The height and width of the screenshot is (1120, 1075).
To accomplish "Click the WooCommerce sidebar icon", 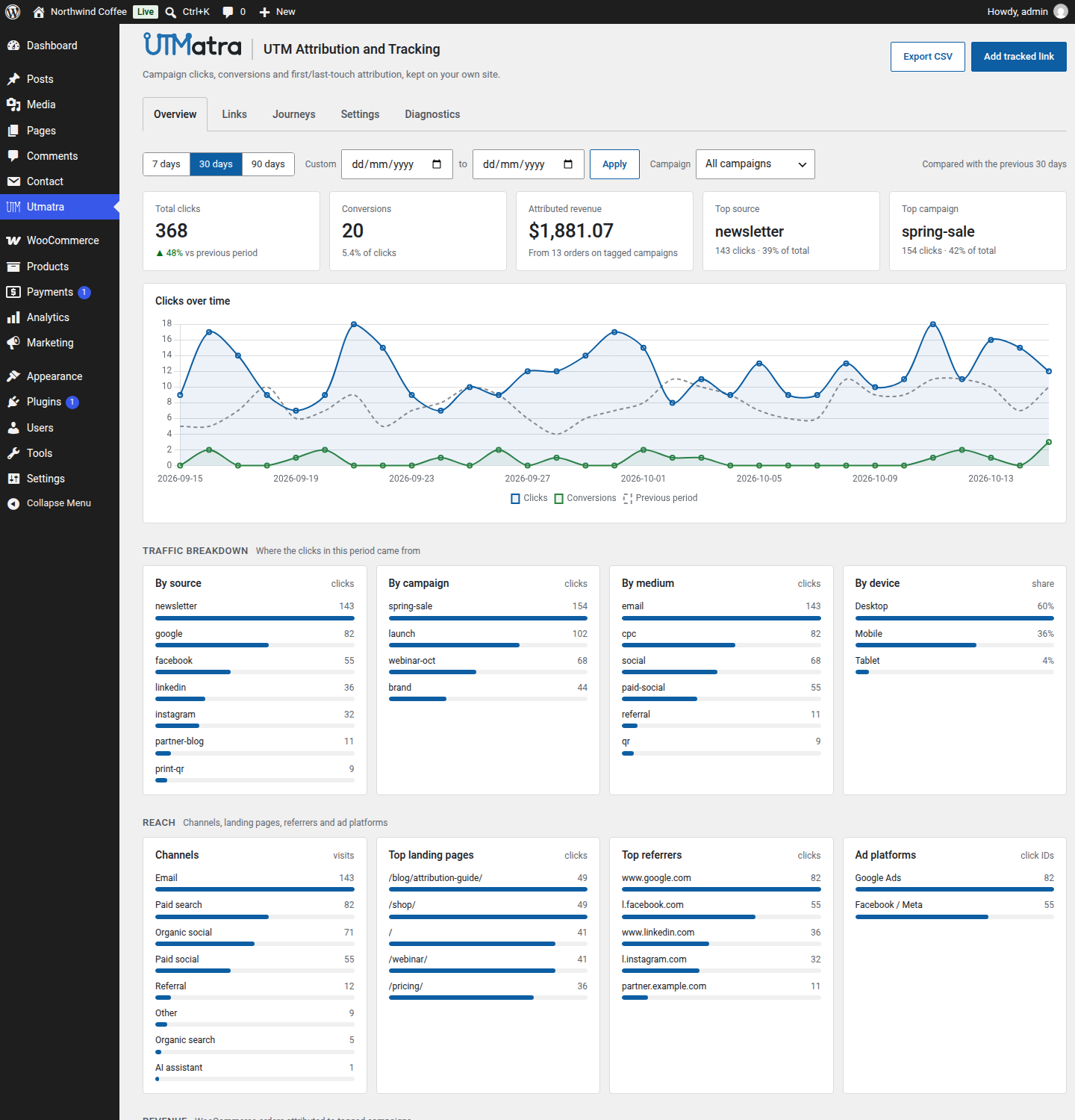I will 13,240.
